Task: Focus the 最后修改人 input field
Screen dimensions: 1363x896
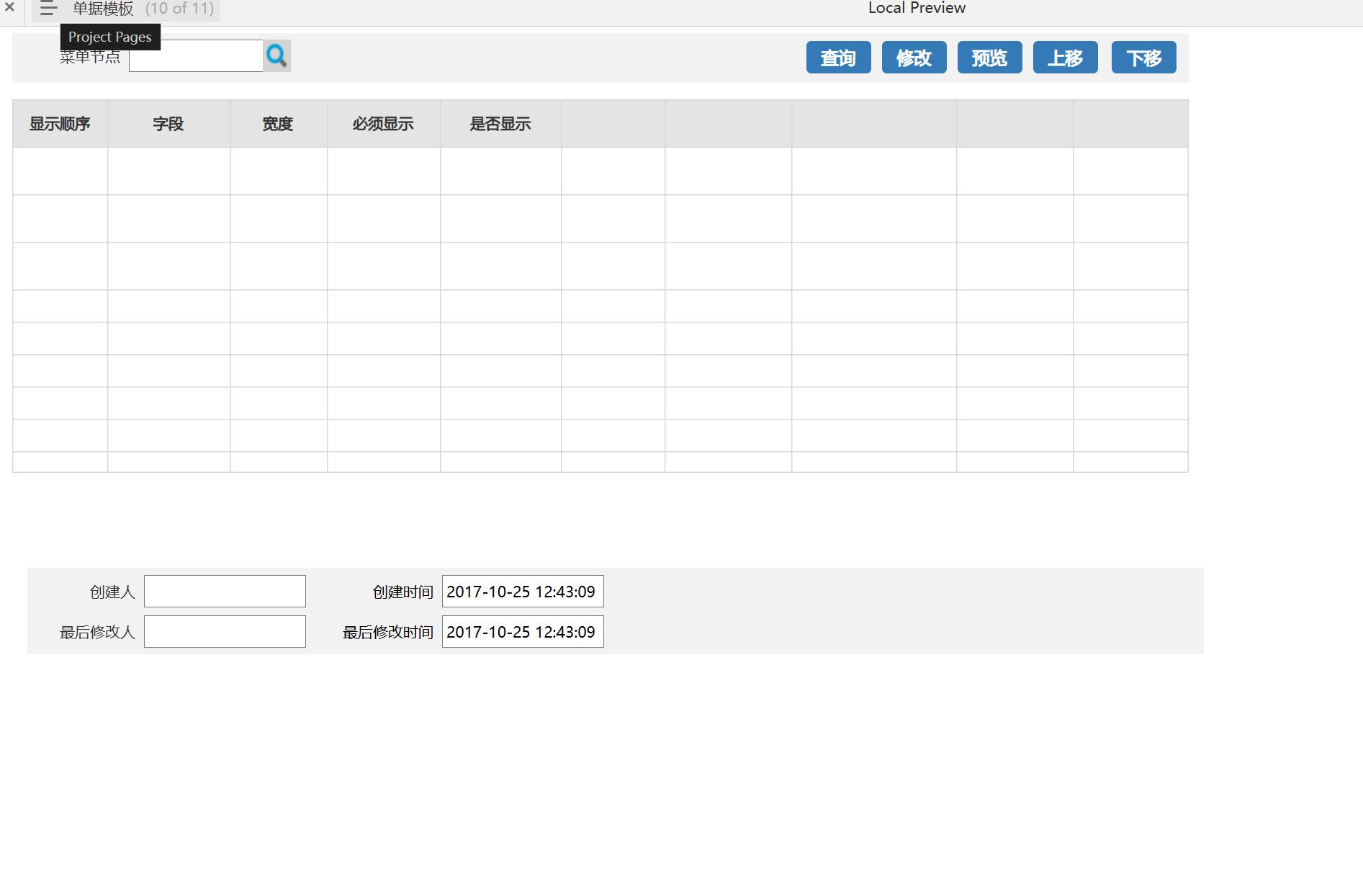Action: (225, 631)
